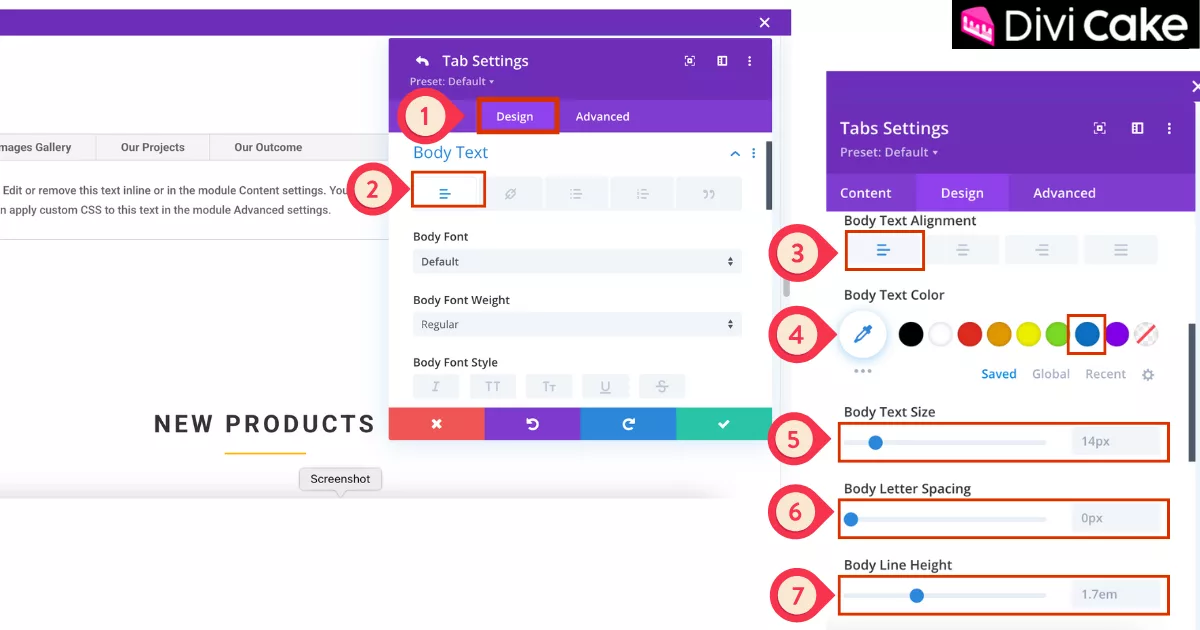The width and height of the screenshot is (1200, 630).
Task: Open the saved colors settings gear icon
Action: (x=1148, y=375)
